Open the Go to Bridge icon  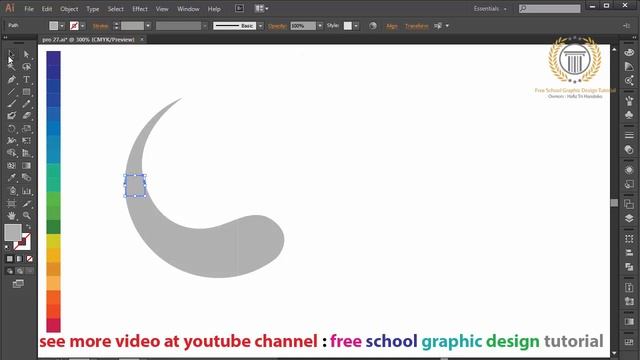(x=240, y=9)
